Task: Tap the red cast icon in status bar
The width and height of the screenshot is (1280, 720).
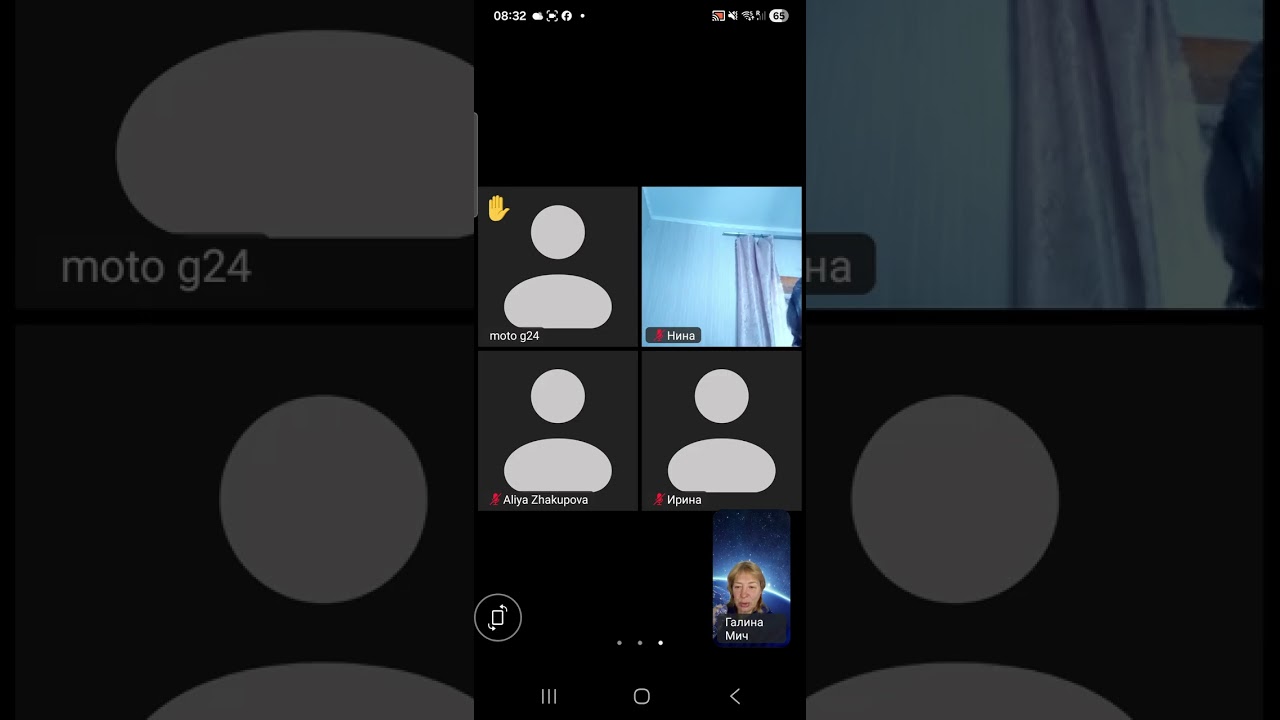Action: point(718,16)
